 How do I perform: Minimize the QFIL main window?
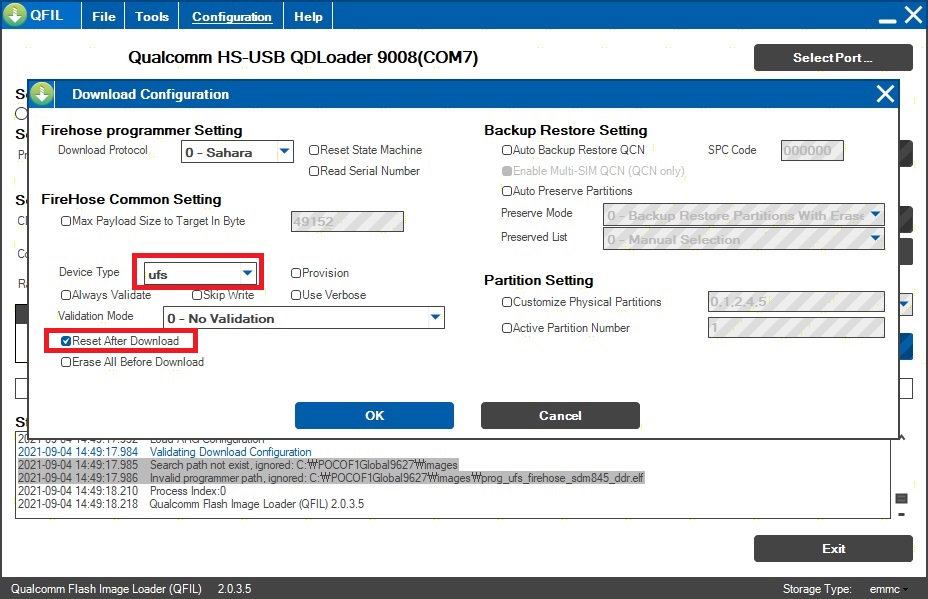point(887,21)
